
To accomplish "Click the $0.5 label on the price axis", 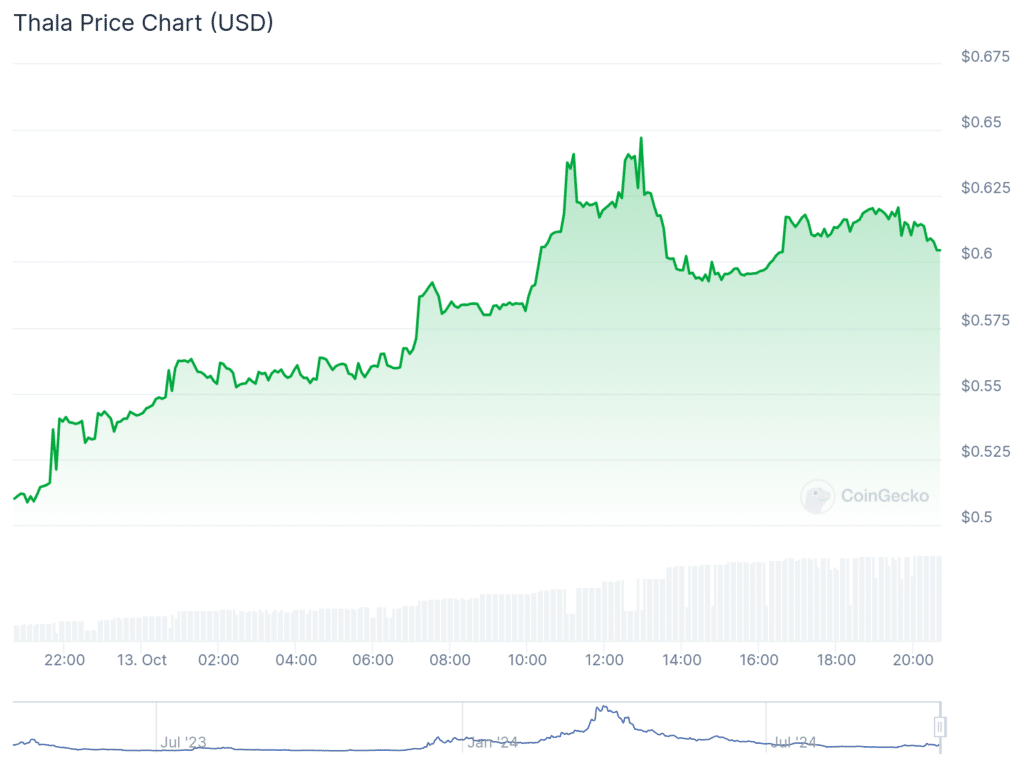I will tap(976, 517).
